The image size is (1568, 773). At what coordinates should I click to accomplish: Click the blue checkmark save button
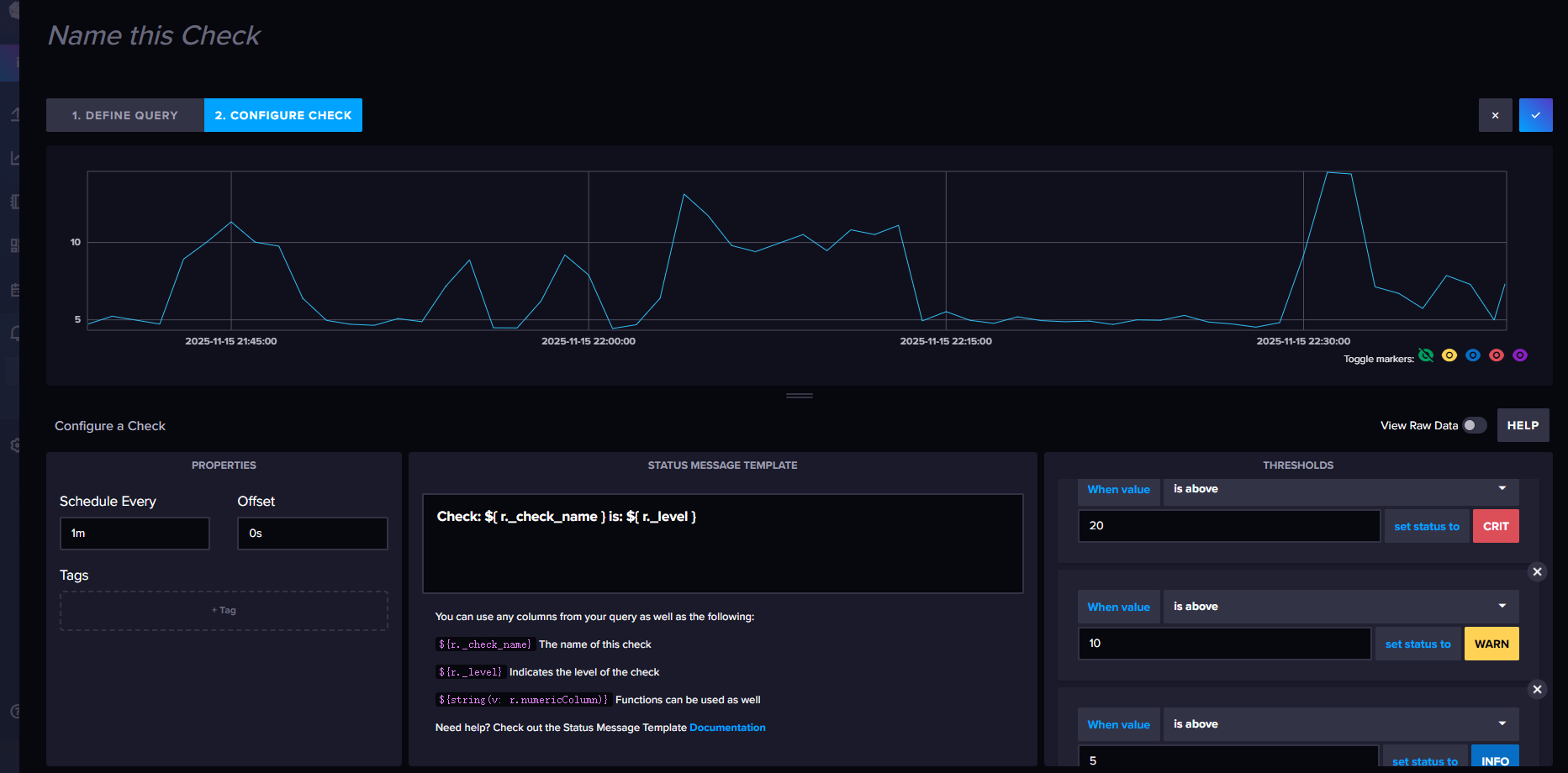1535,115
